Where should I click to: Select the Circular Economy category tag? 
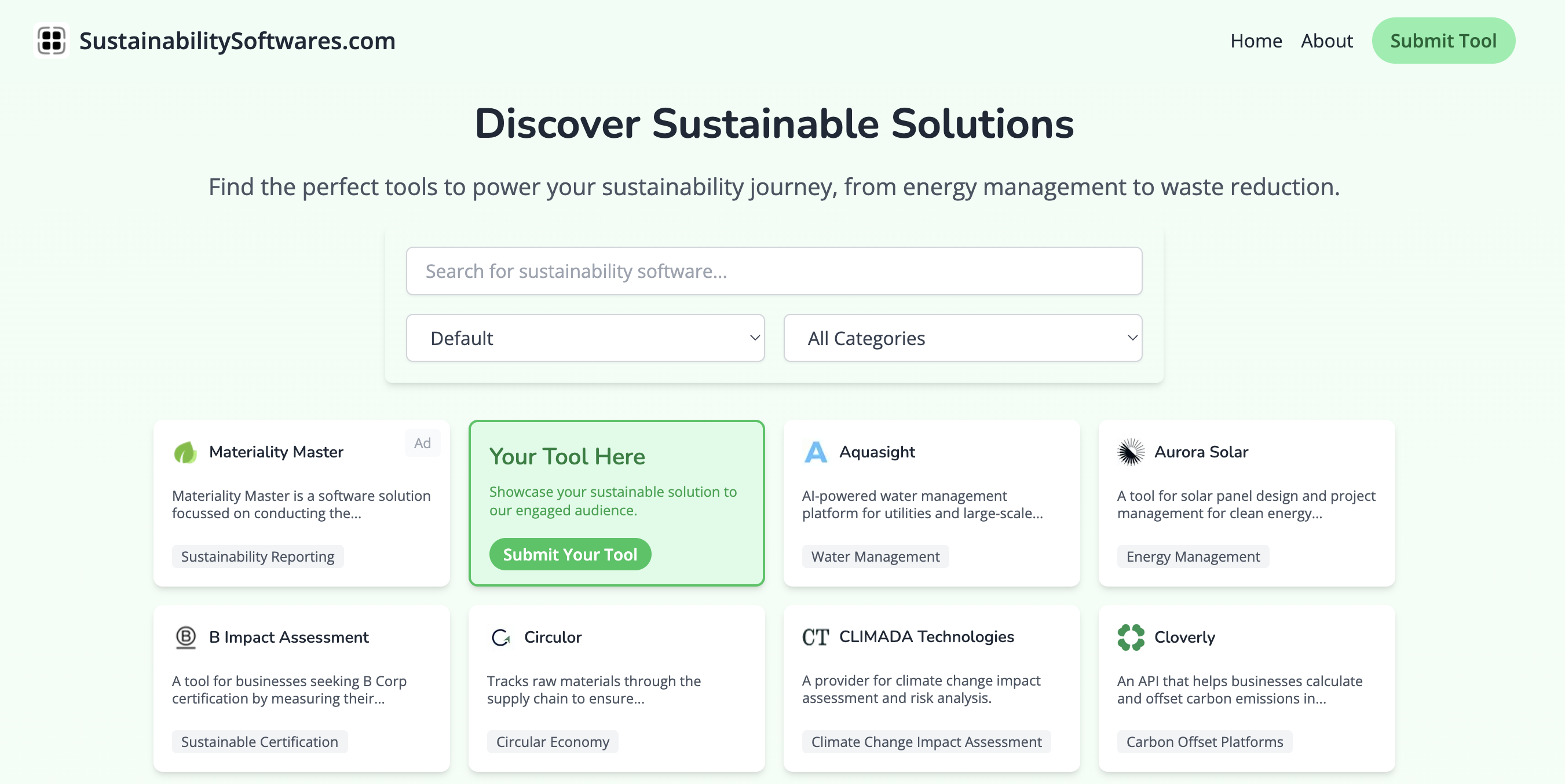pos(552,742)
